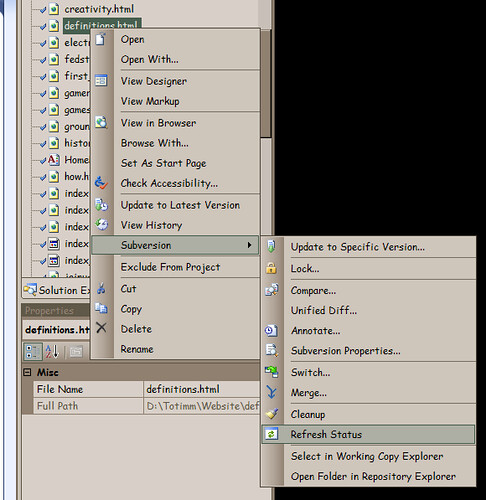This screenshot has height=500, width=486.
Task: Open the definitions.html object dropdown in Properties
Action: tap(57, 330)
